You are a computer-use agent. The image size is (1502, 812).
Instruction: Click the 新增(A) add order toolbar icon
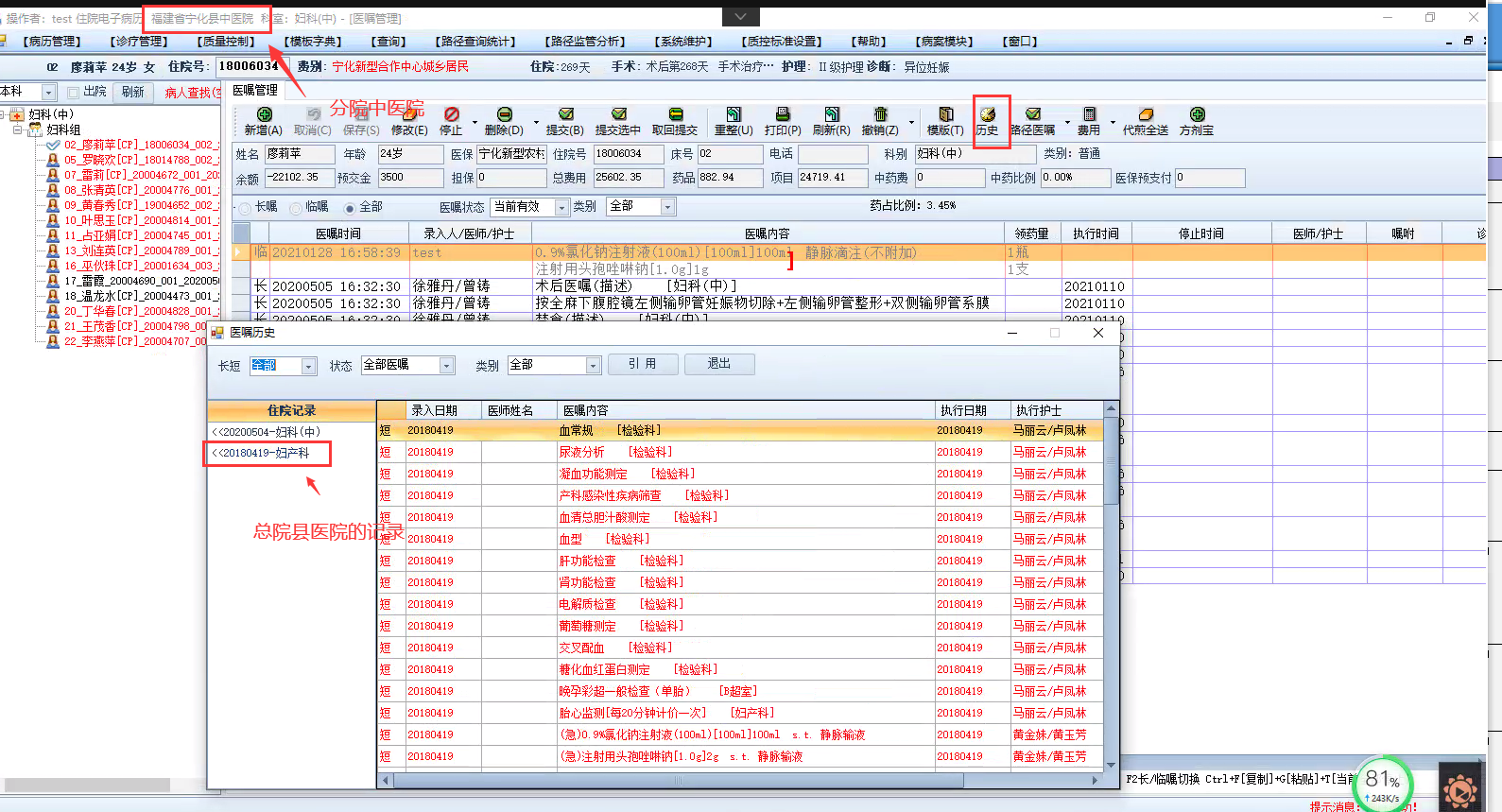click(x=264, y=114)
